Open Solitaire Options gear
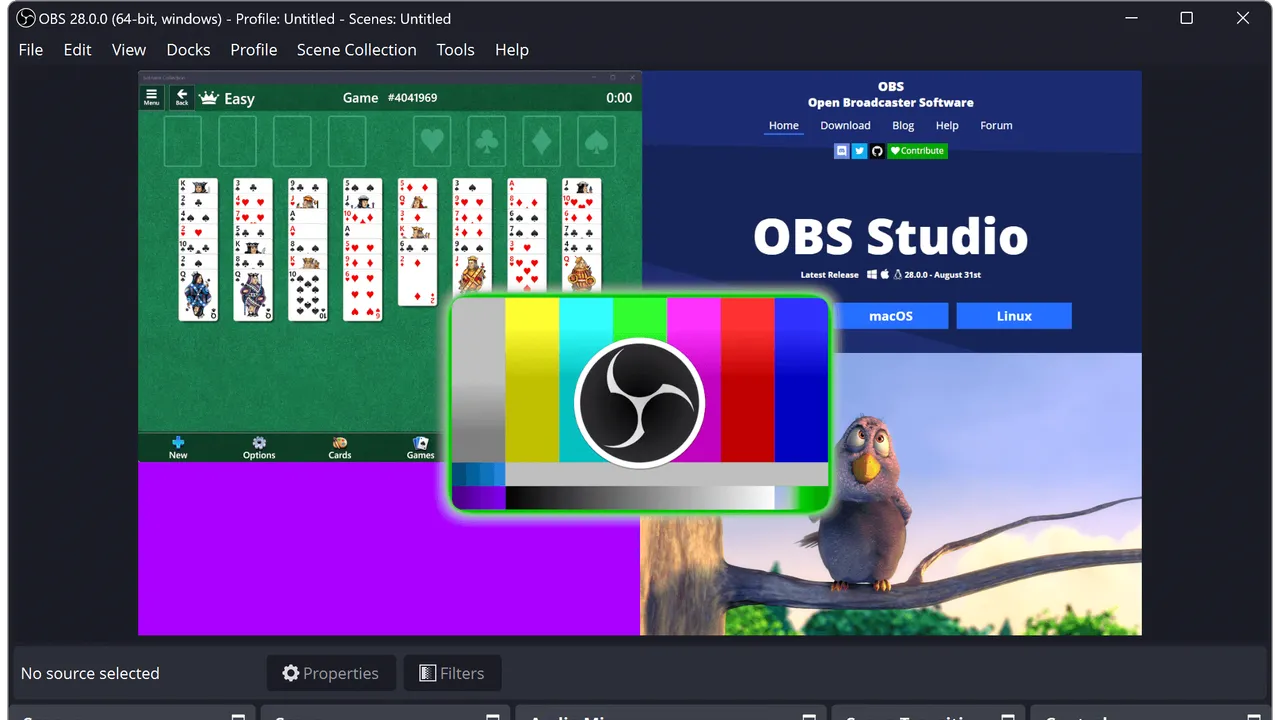The width and height of the screenshot is (1280, 720). 259,447
